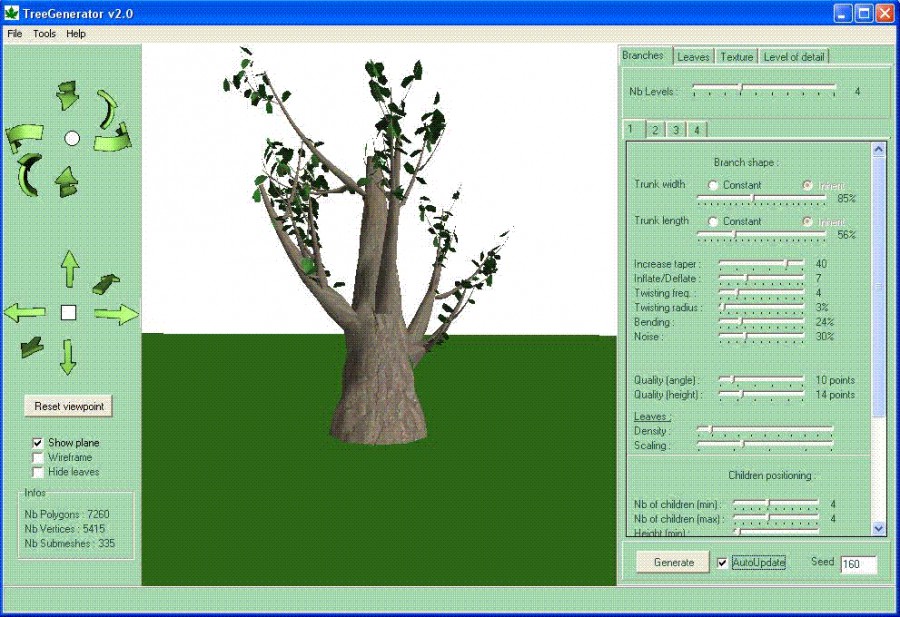Click the Noise slider
The width and height of the screenshot is (900, 617).
(762, 336)
